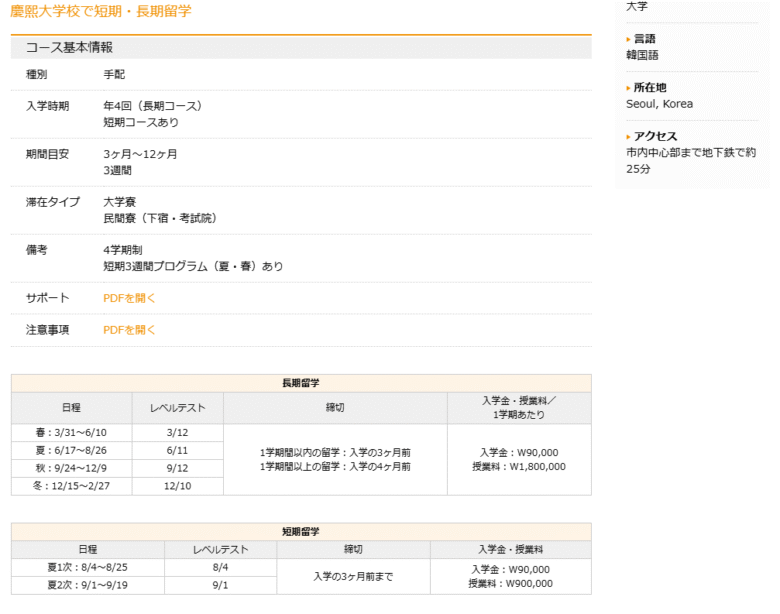This screenshot has width=780, height=614.
Task: Click the 期間目安 row label
Action: point(47,154)
